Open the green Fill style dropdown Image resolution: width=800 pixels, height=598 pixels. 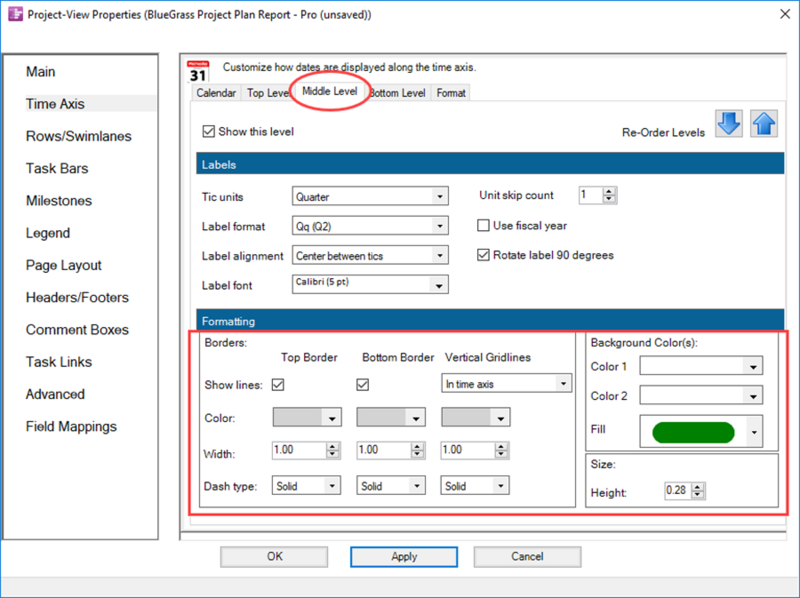pos(701,432)
